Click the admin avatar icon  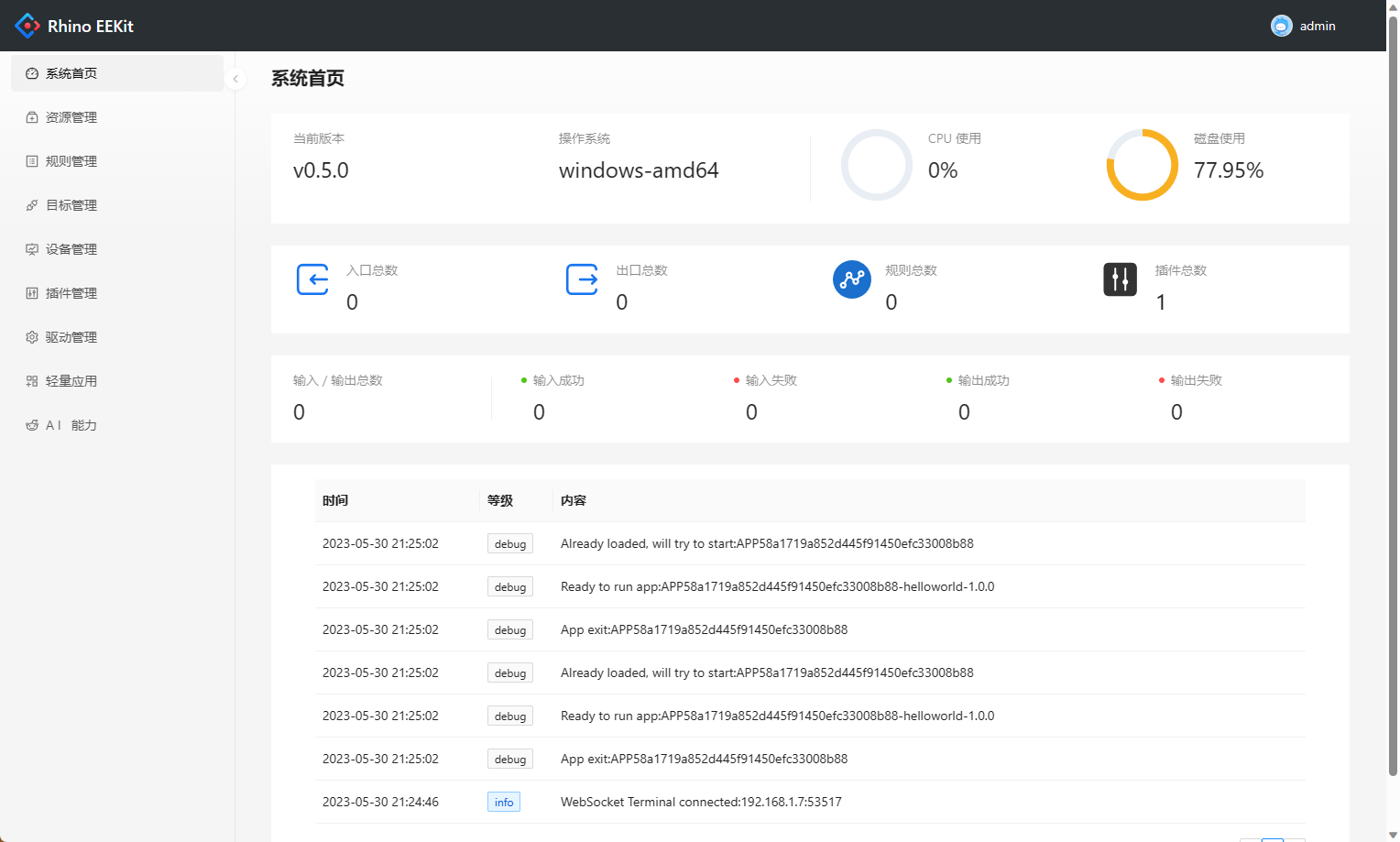(x=1281, y=26)
